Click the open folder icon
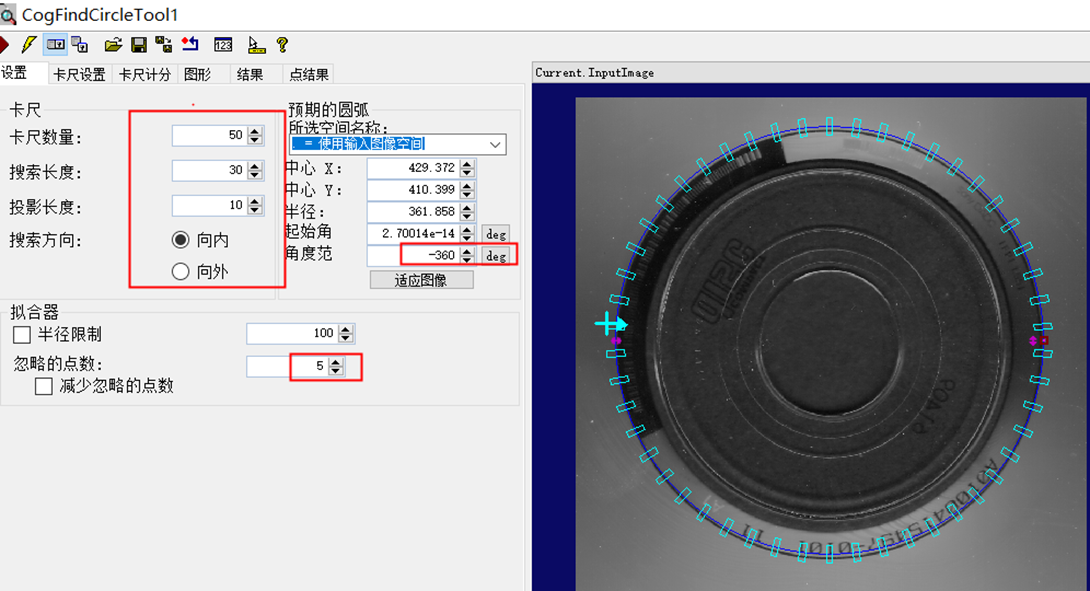This screenshot has height=591, width=1090. 113,45
